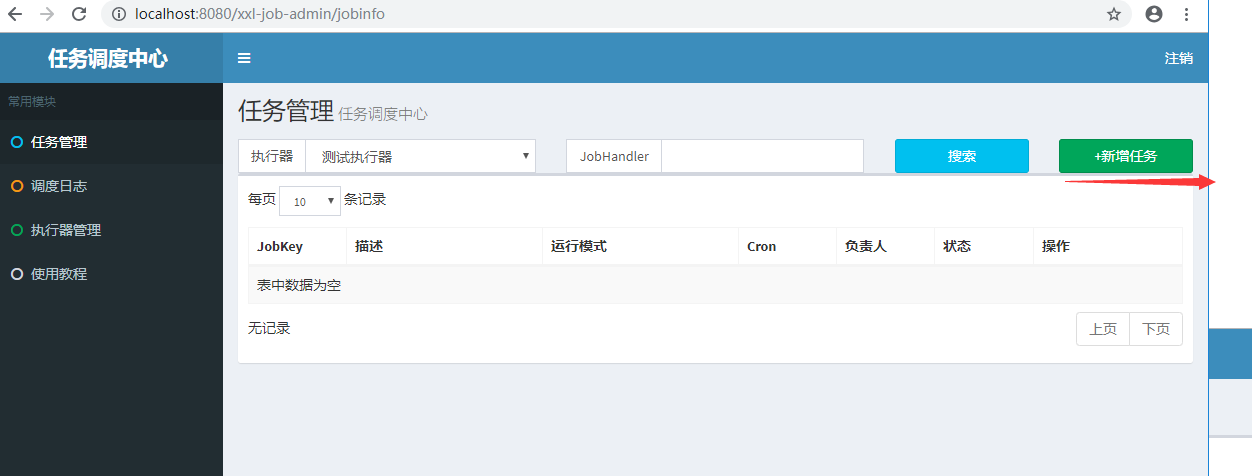Click the 常用模块 sidebar section label

(x=32, y=102)
